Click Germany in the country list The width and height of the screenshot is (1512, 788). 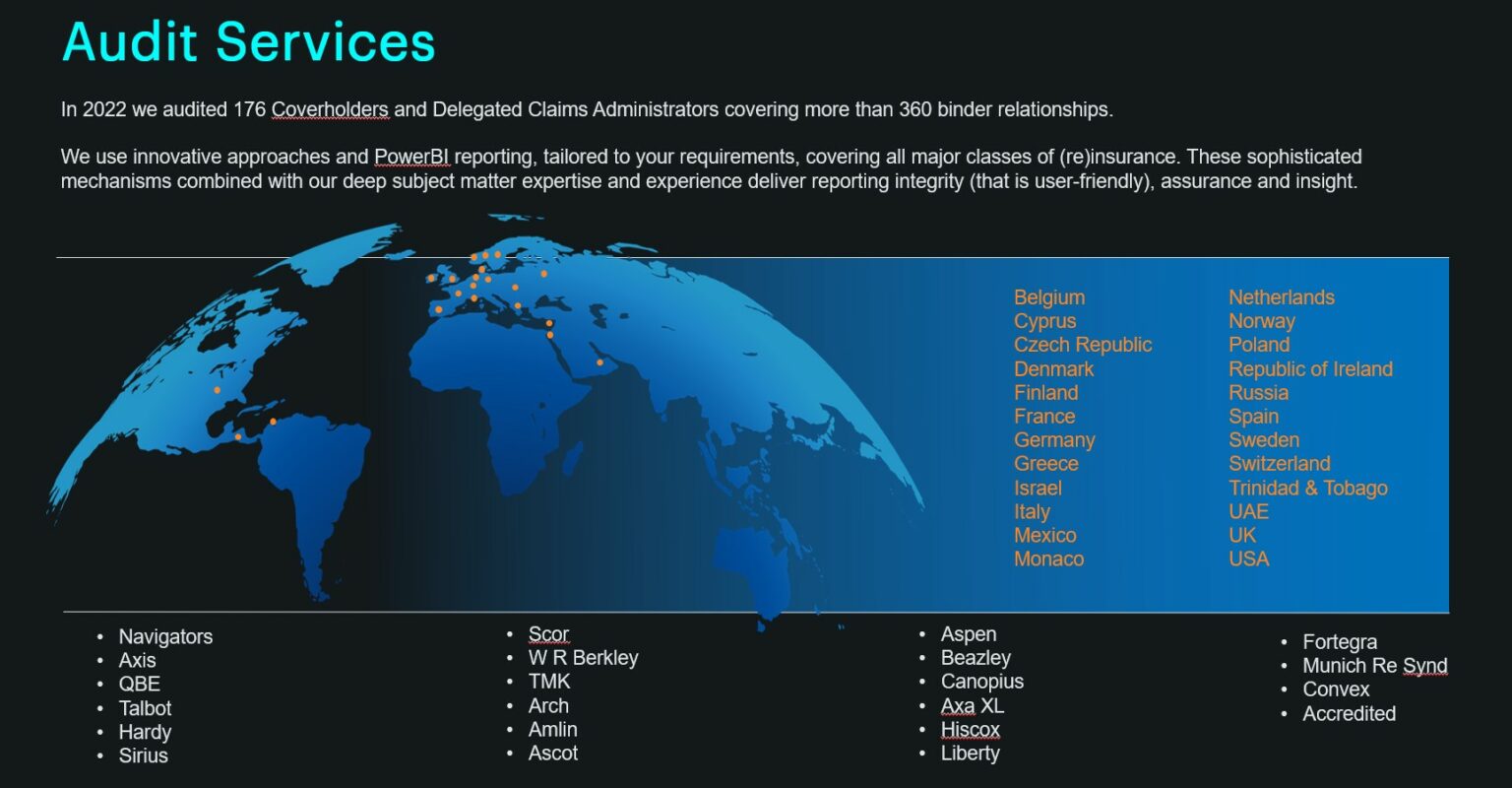(1054, 440)
